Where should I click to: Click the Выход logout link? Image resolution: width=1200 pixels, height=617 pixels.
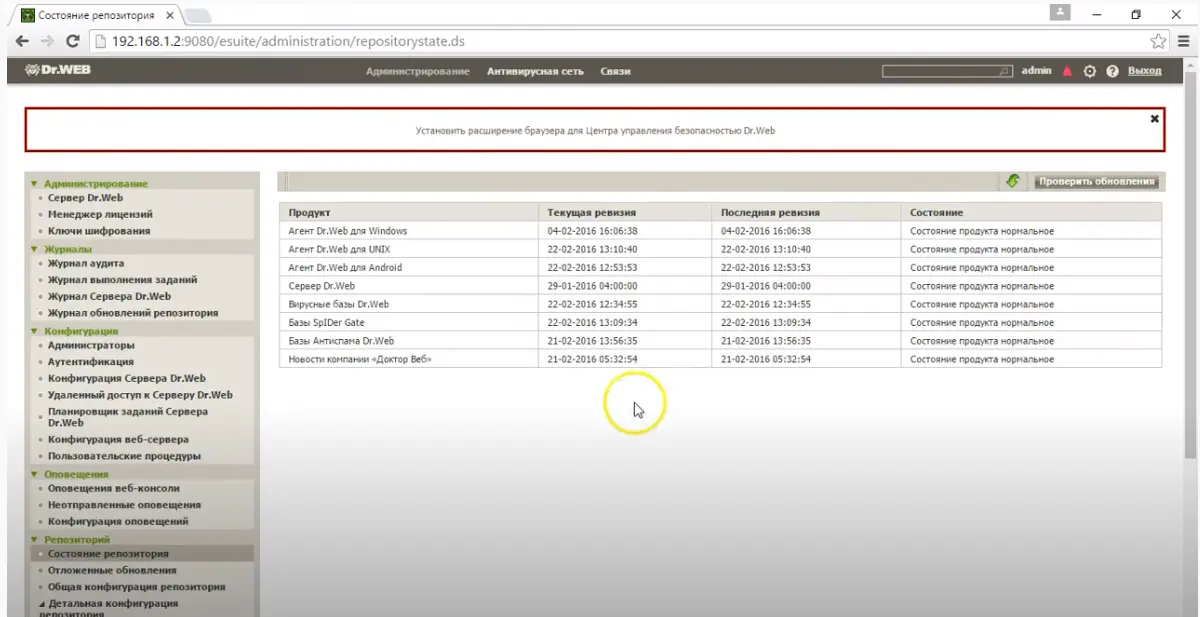[x=1144, y=71]
